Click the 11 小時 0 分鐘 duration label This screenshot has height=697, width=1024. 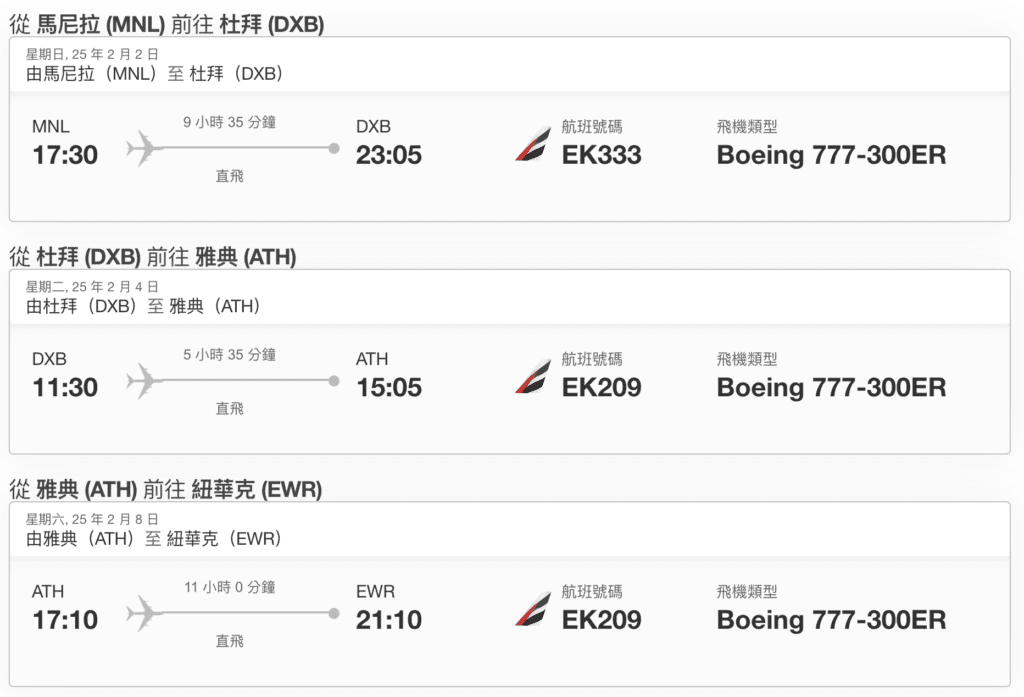(x=229, y=587)
